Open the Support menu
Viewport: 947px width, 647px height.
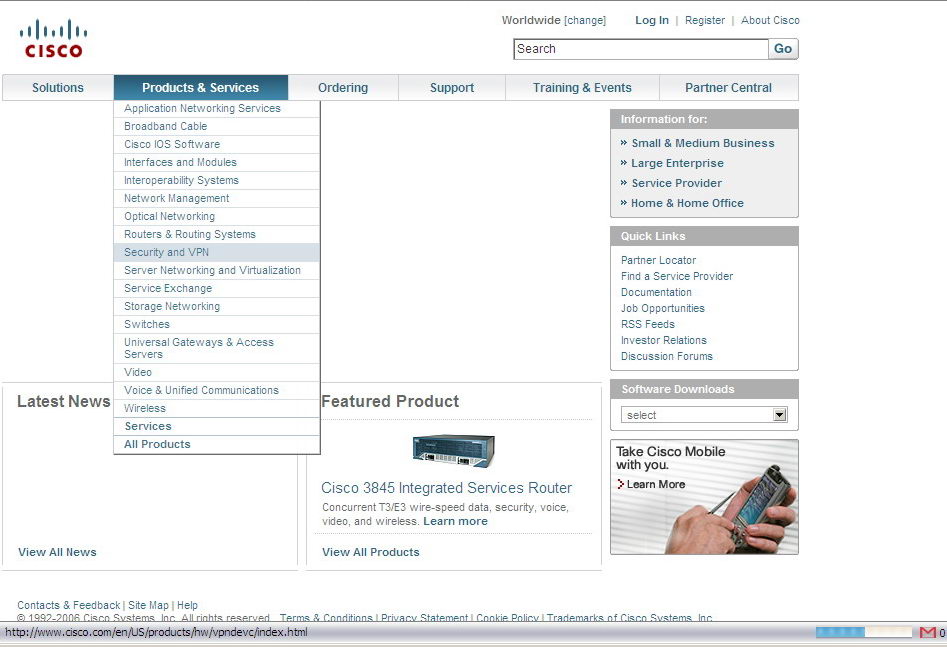(452, 88)
